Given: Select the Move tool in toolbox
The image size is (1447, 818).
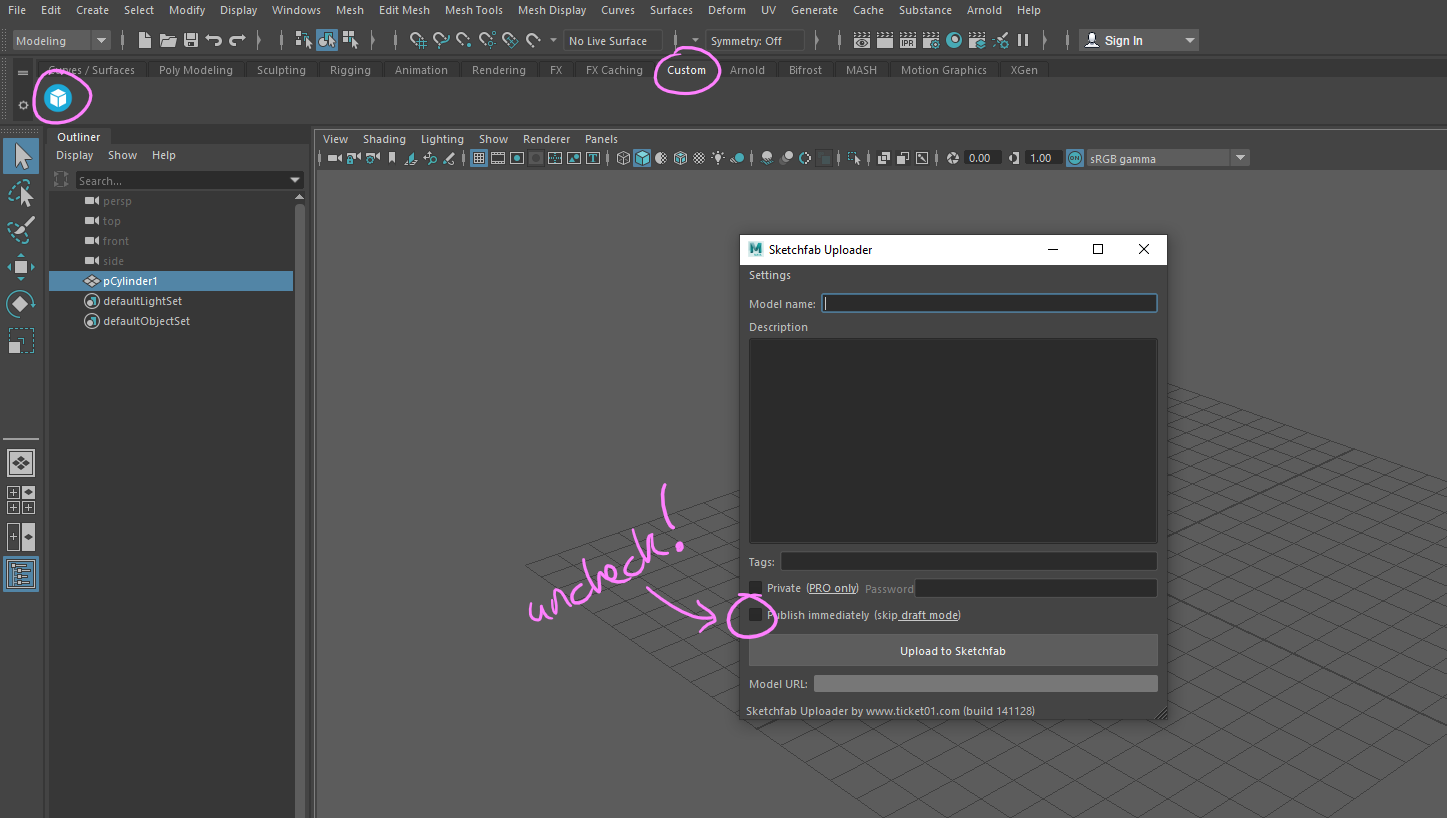Looking at the screenshot, I should (x=21, y=266).
